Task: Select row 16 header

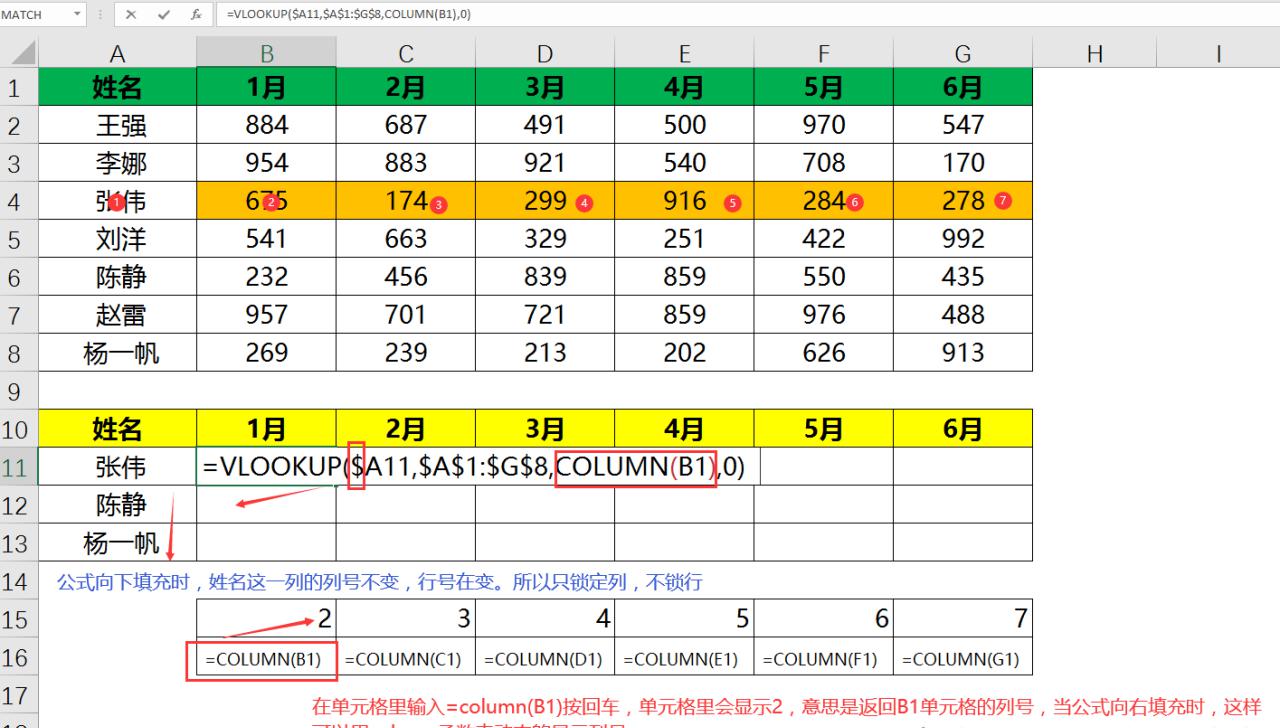Action: (19, 657)
